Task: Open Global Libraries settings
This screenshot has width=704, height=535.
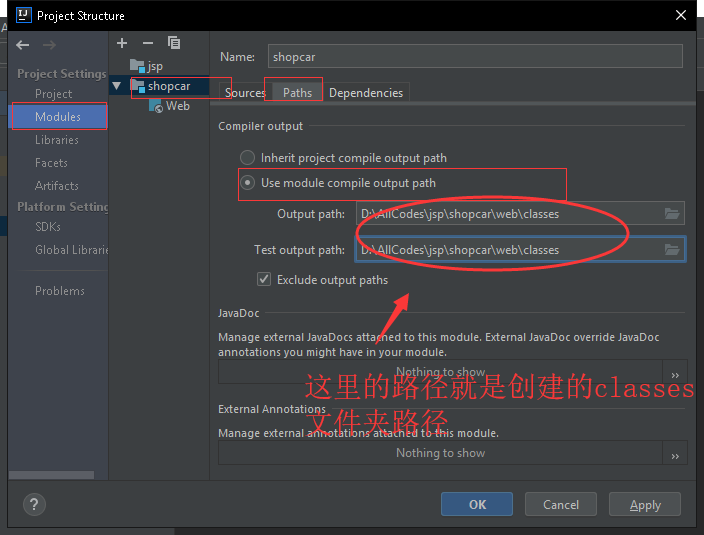Action: tap(72, 250)
